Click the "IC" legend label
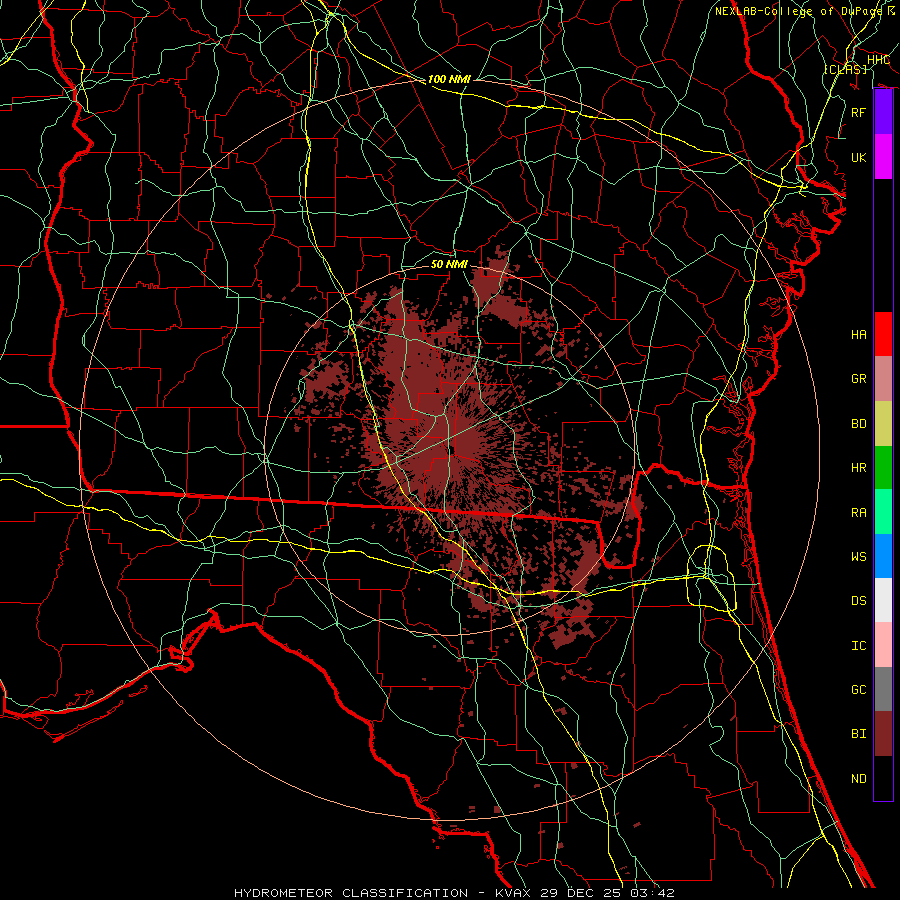This screenshot has height=900, width=900. point(859,646)
